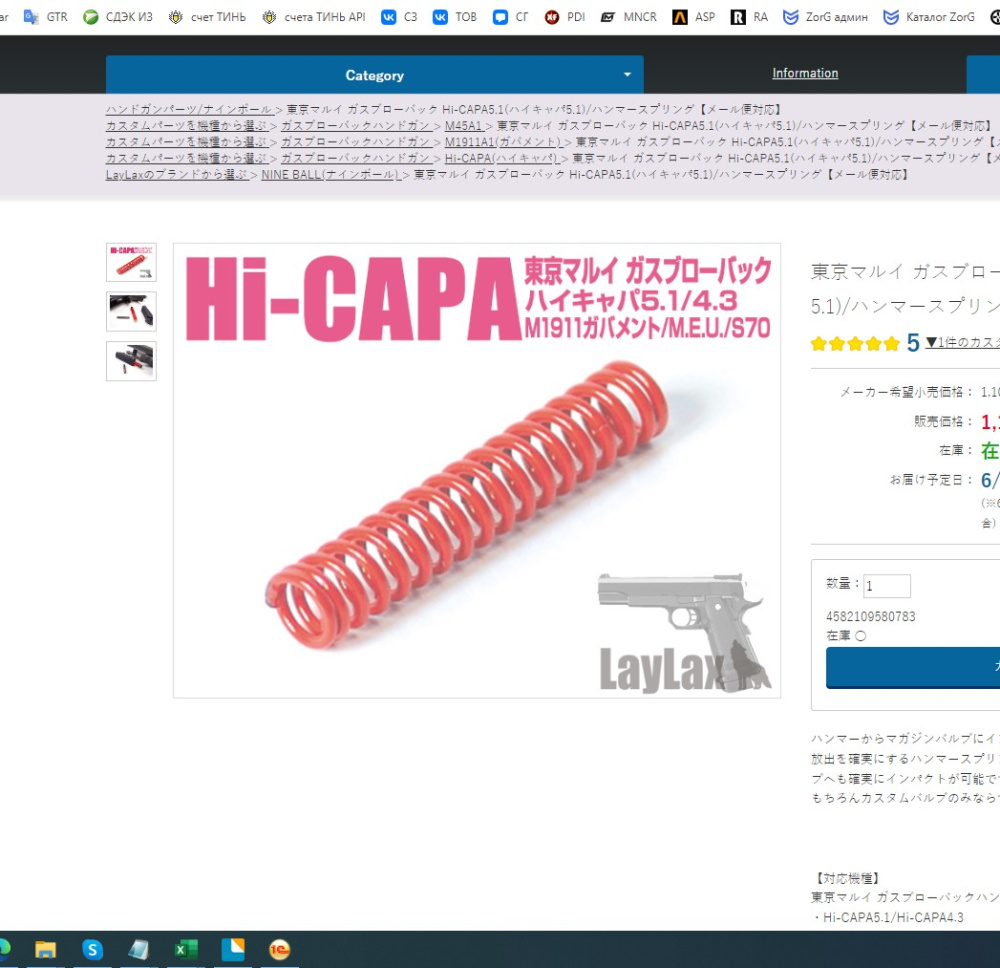
Task: Open Skype from the taskbar
Action: coord(92,950)
